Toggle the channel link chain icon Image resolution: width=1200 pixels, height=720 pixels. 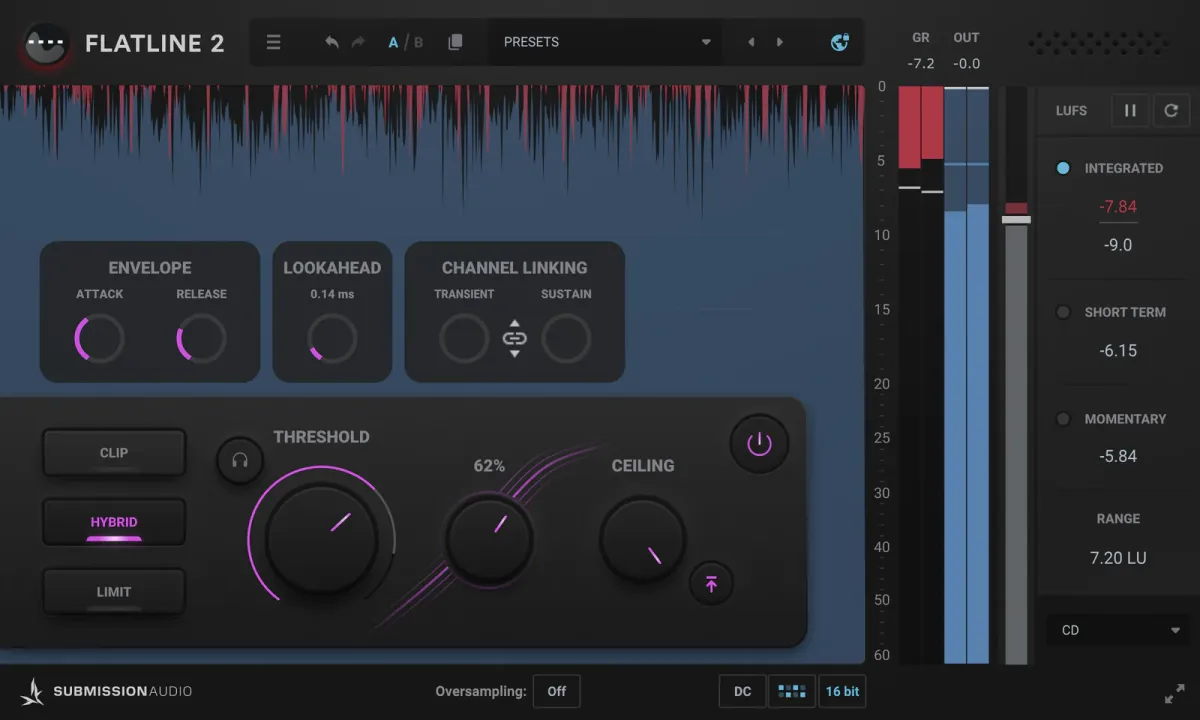tap(514, 338)
